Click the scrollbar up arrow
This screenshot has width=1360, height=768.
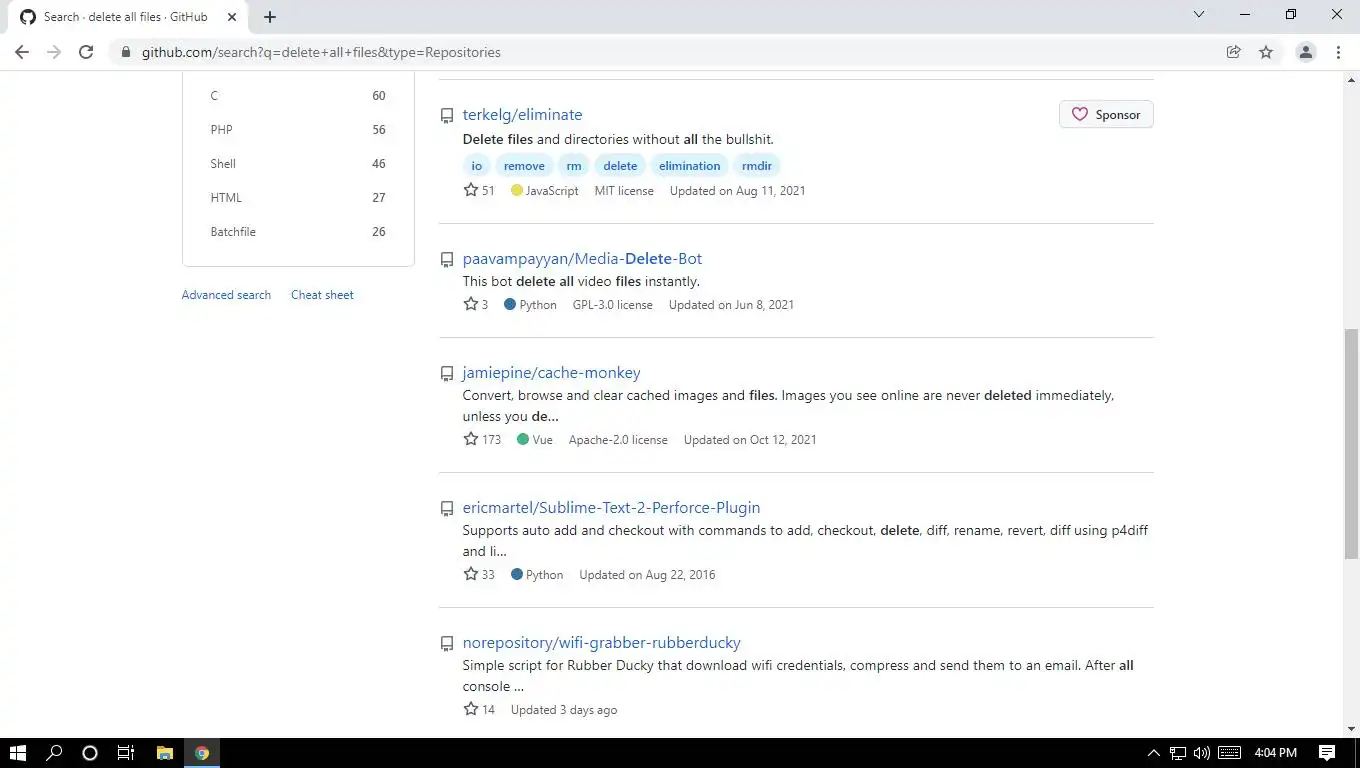(1351, 79)
